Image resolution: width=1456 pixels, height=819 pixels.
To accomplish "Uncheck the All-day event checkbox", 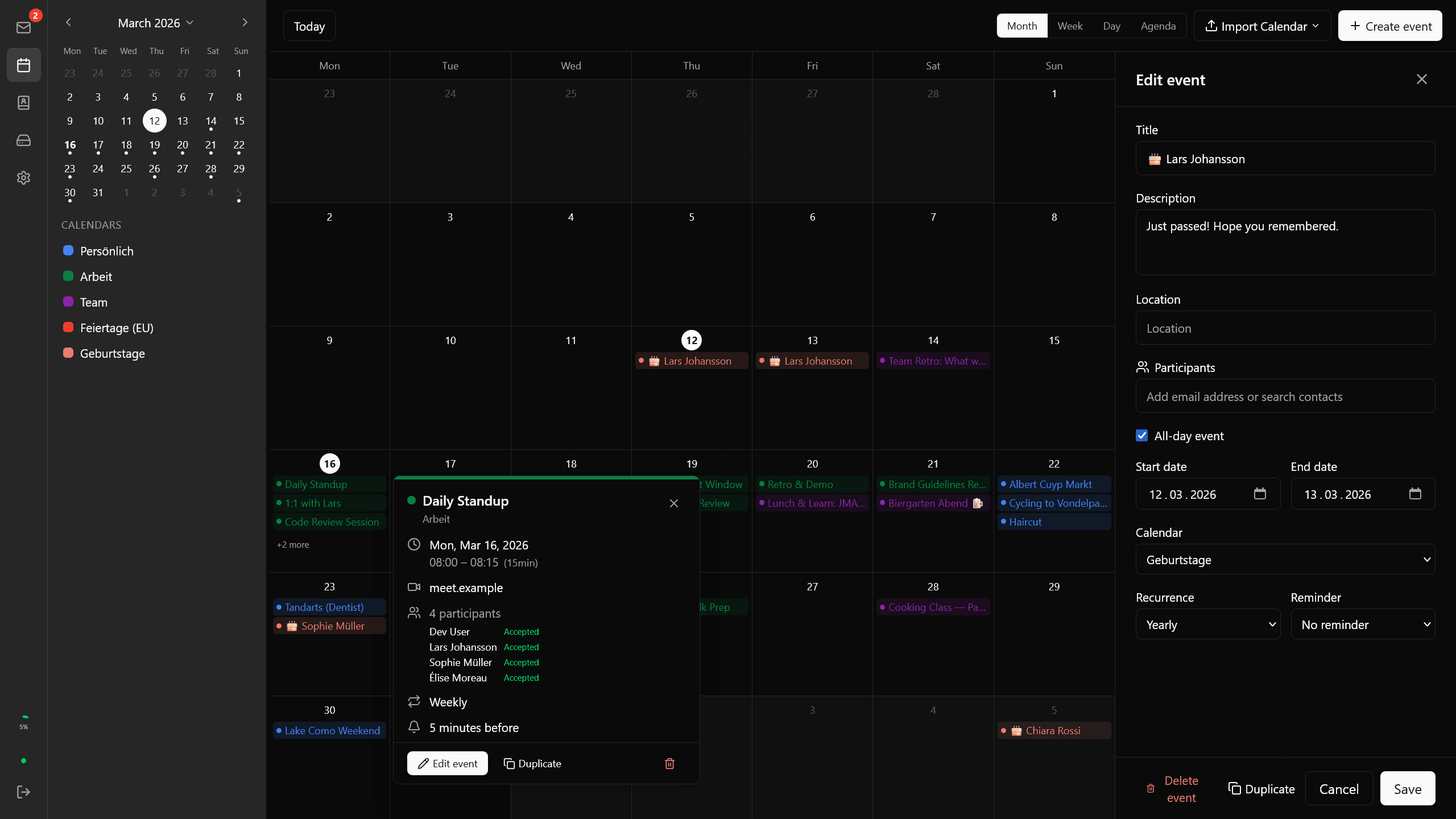I will [1142, 435].
